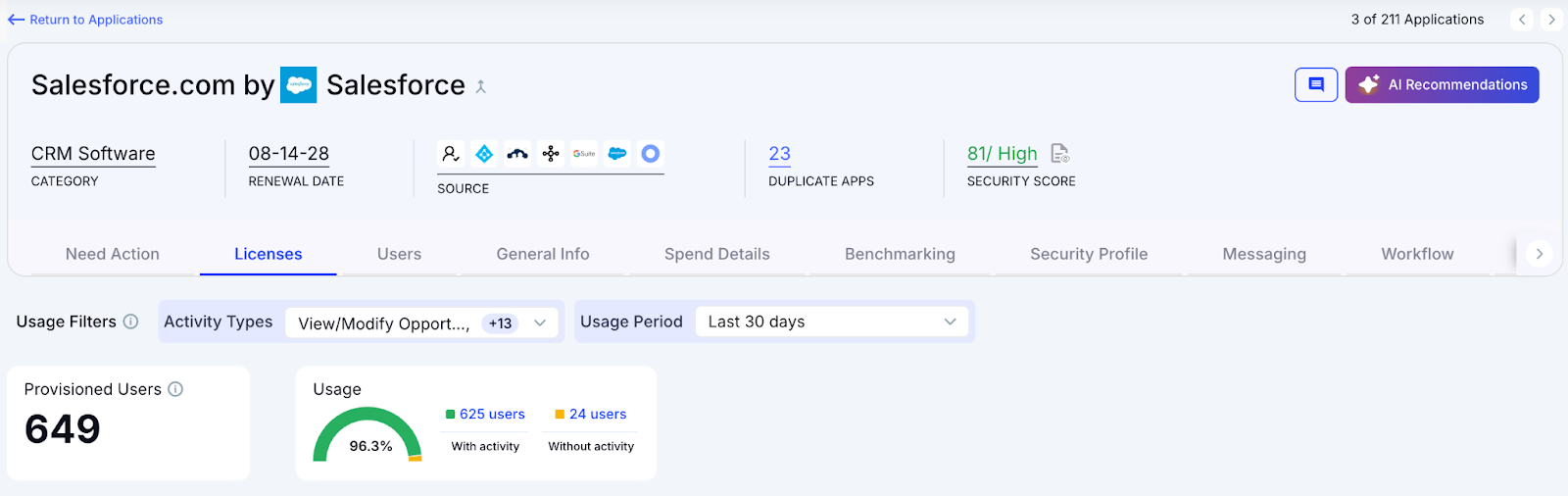Open the Benchmarking tab
Viewport: 1568px width, 496px height.
(x=900, y=254)
